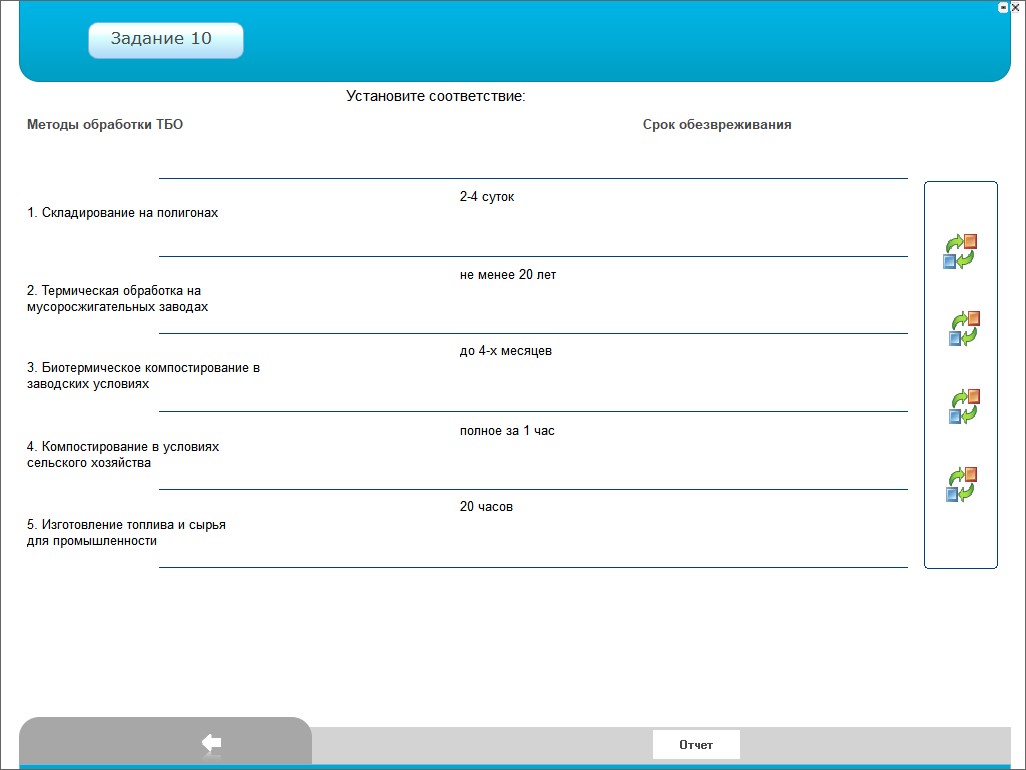Click item '5. Изготовление топлива и сырья'
1026x770 pixels.
coord(126,532)
